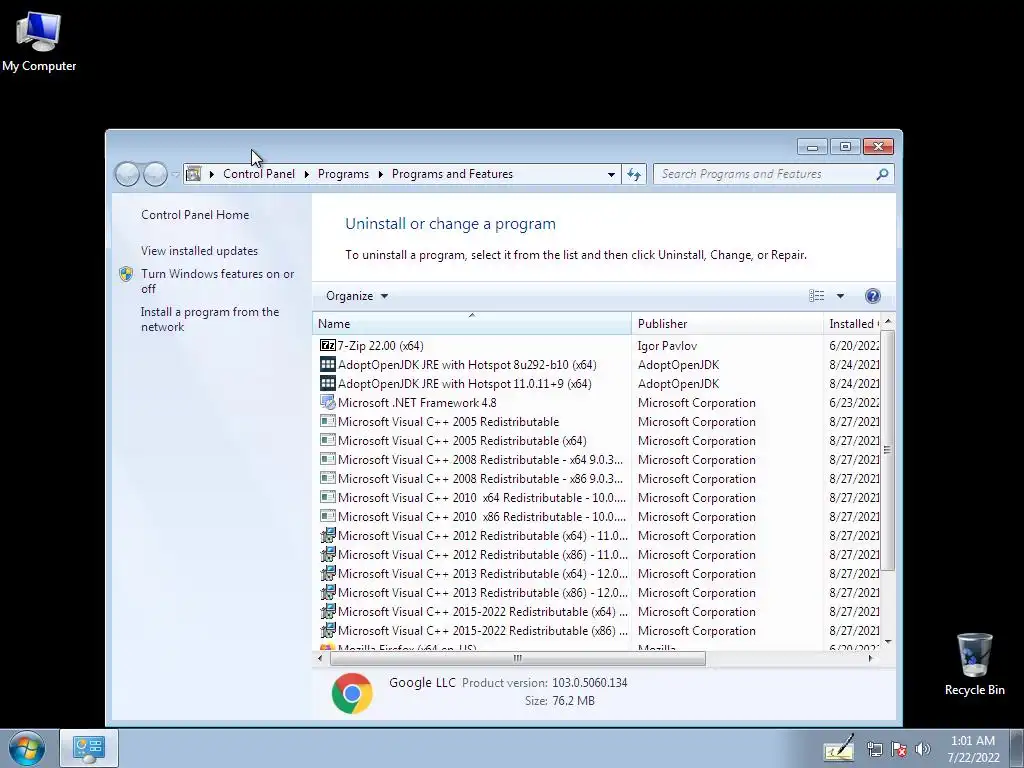Viewport: 1024px width, 768px height.
Task: Click Programs and Features in the breadcrumb
Action: (x=452, y=174)
